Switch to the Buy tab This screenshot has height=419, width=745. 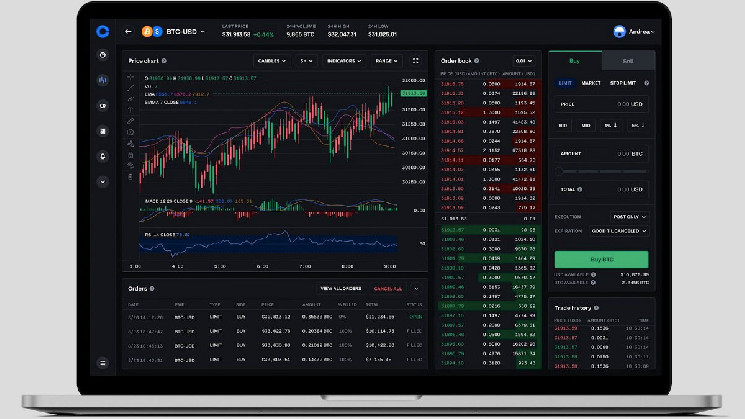[575, 61]
